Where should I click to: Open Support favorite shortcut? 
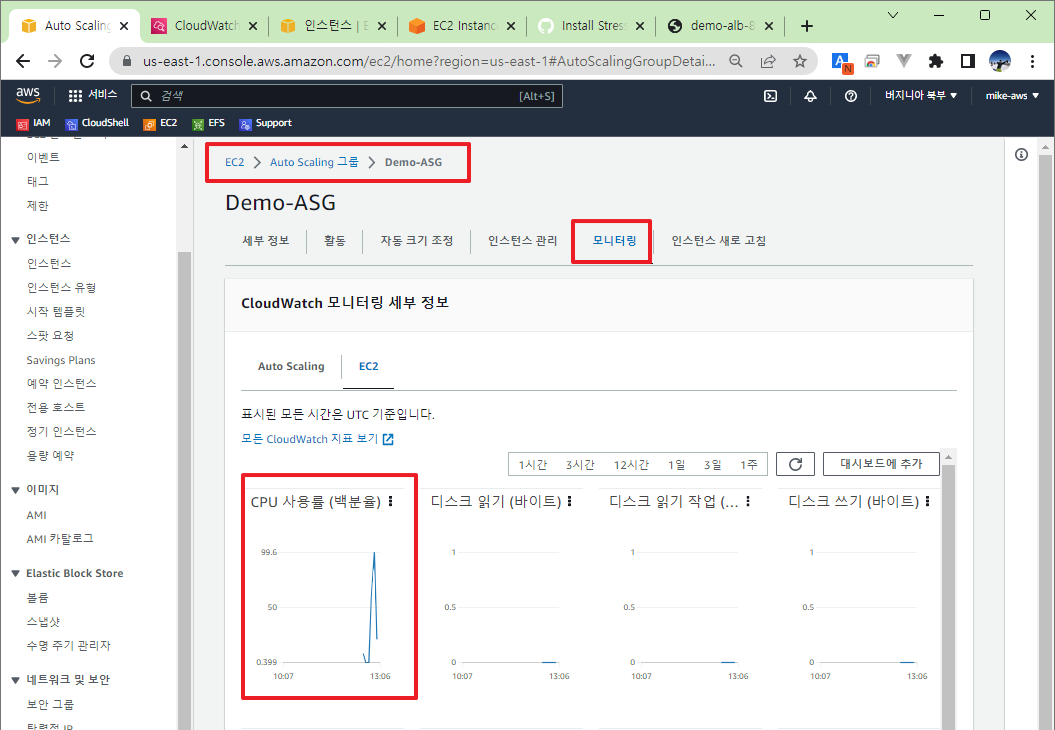(x=266, y=123)
